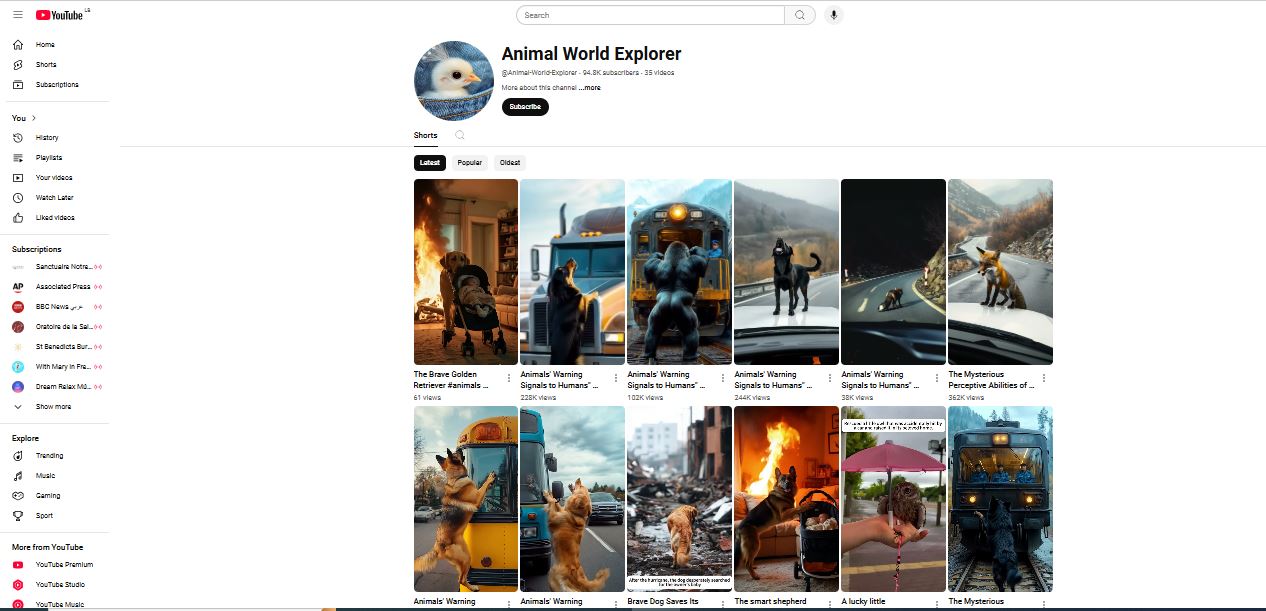Screen dimensions: 1266x611
Task: Open options menu for Brave Golden Retriever short
Action: 509,378
